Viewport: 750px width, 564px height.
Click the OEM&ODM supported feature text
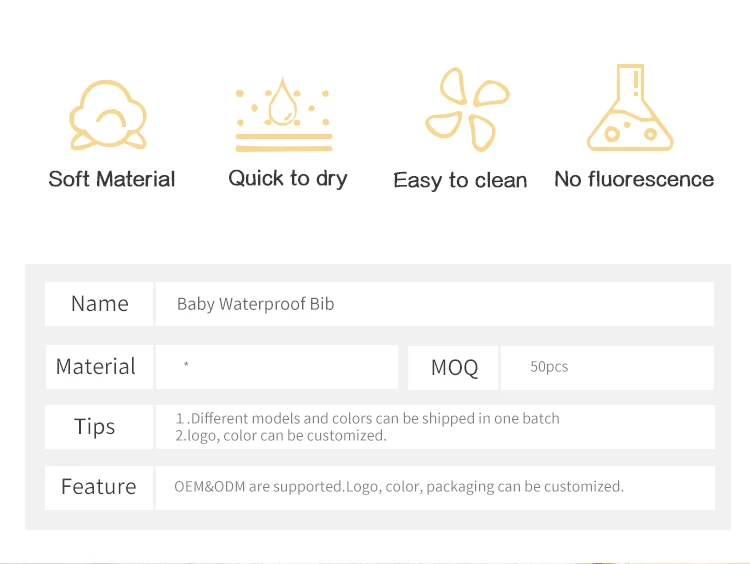click(x=399, y=487)
